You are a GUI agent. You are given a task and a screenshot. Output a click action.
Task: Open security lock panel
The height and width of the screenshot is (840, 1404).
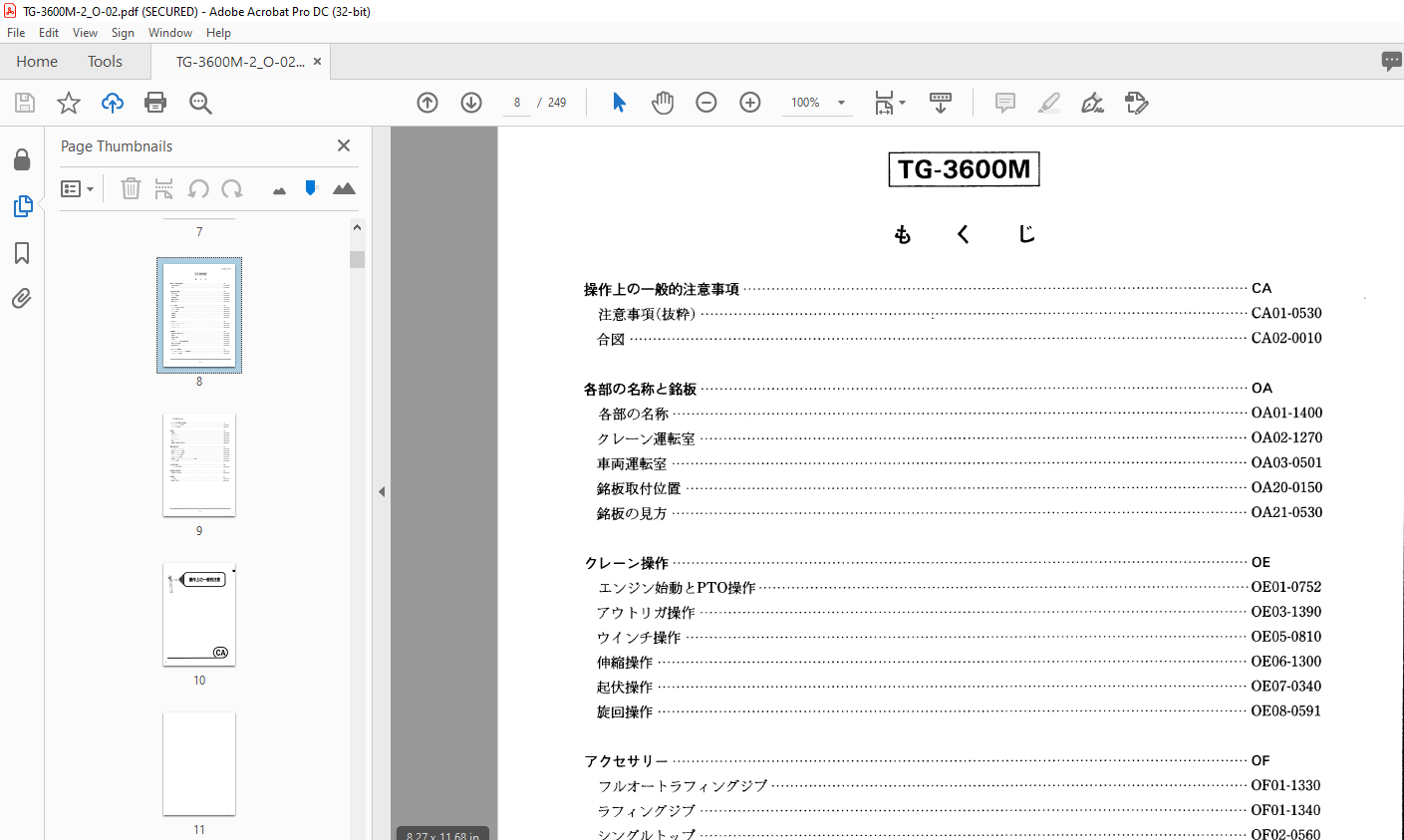pos(22,159)
